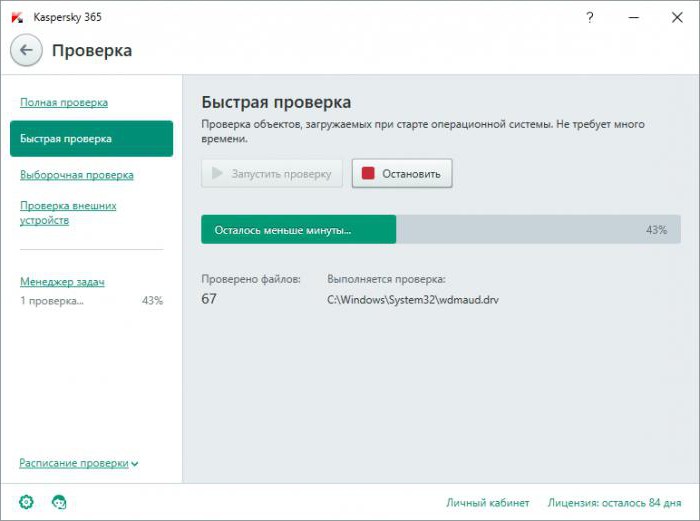This screenshot has width=700, height=521.
Task: Expand the Расписание проверки dropdown
Action: [79, 463]
